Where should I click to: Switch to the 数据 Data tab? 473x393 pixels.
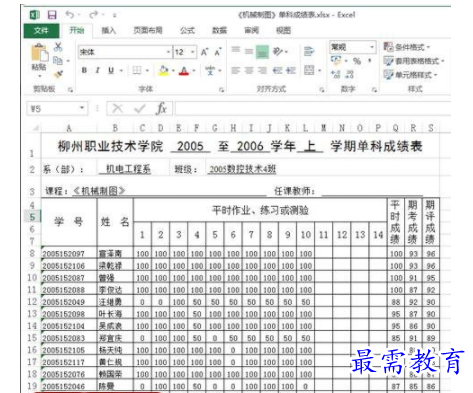click(220, 30)
